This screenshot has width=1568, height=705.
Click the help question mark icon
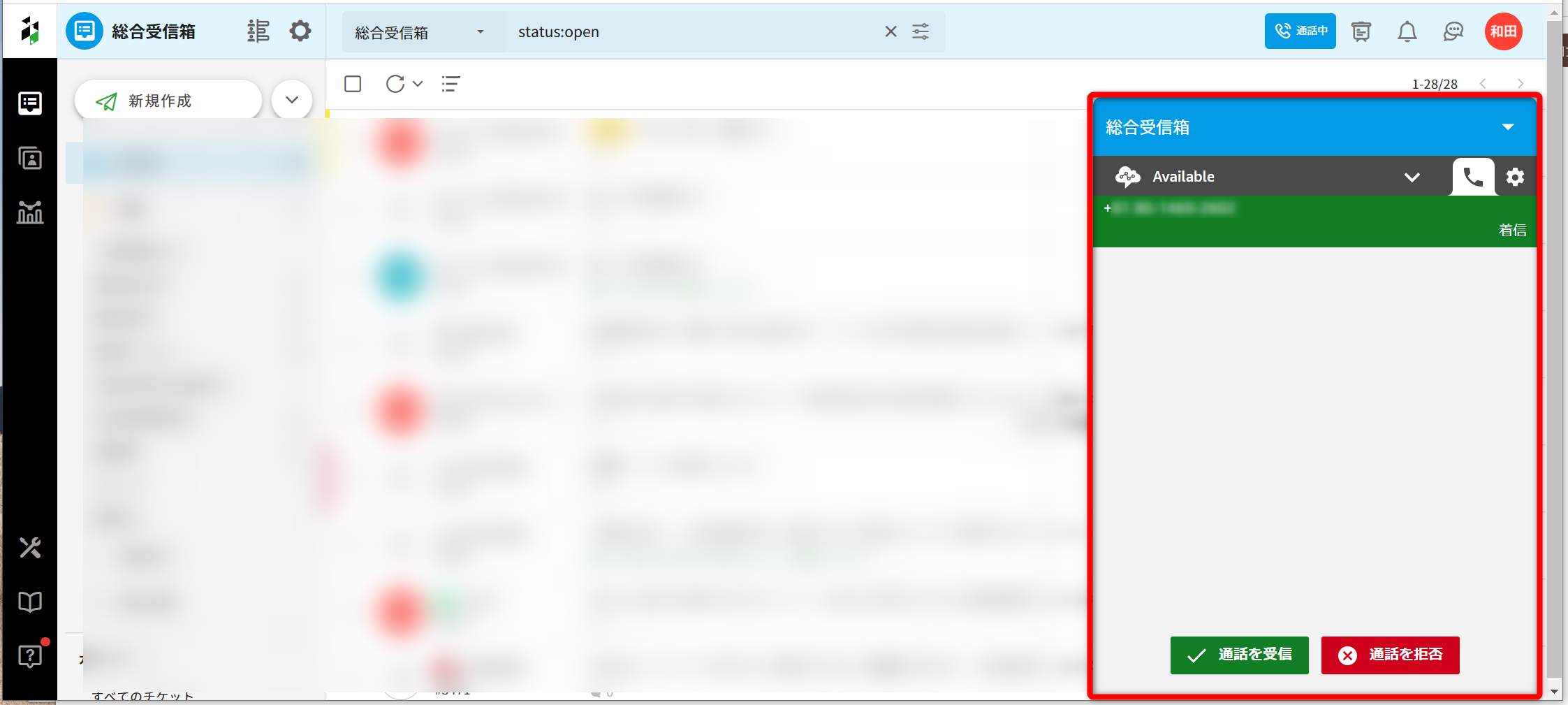(x=30, y=656)
